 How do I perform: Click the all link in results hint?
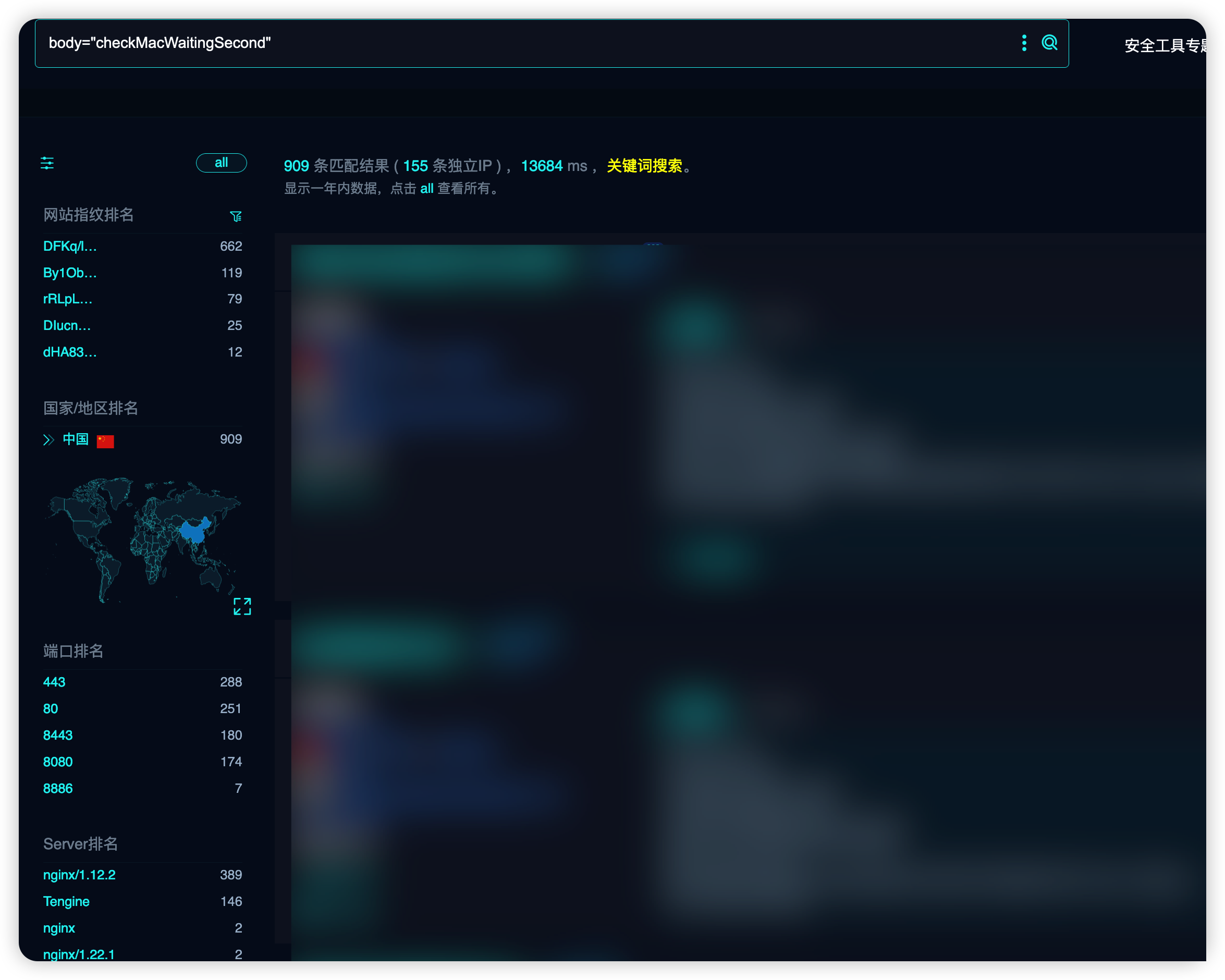click(x=427, y=189)
